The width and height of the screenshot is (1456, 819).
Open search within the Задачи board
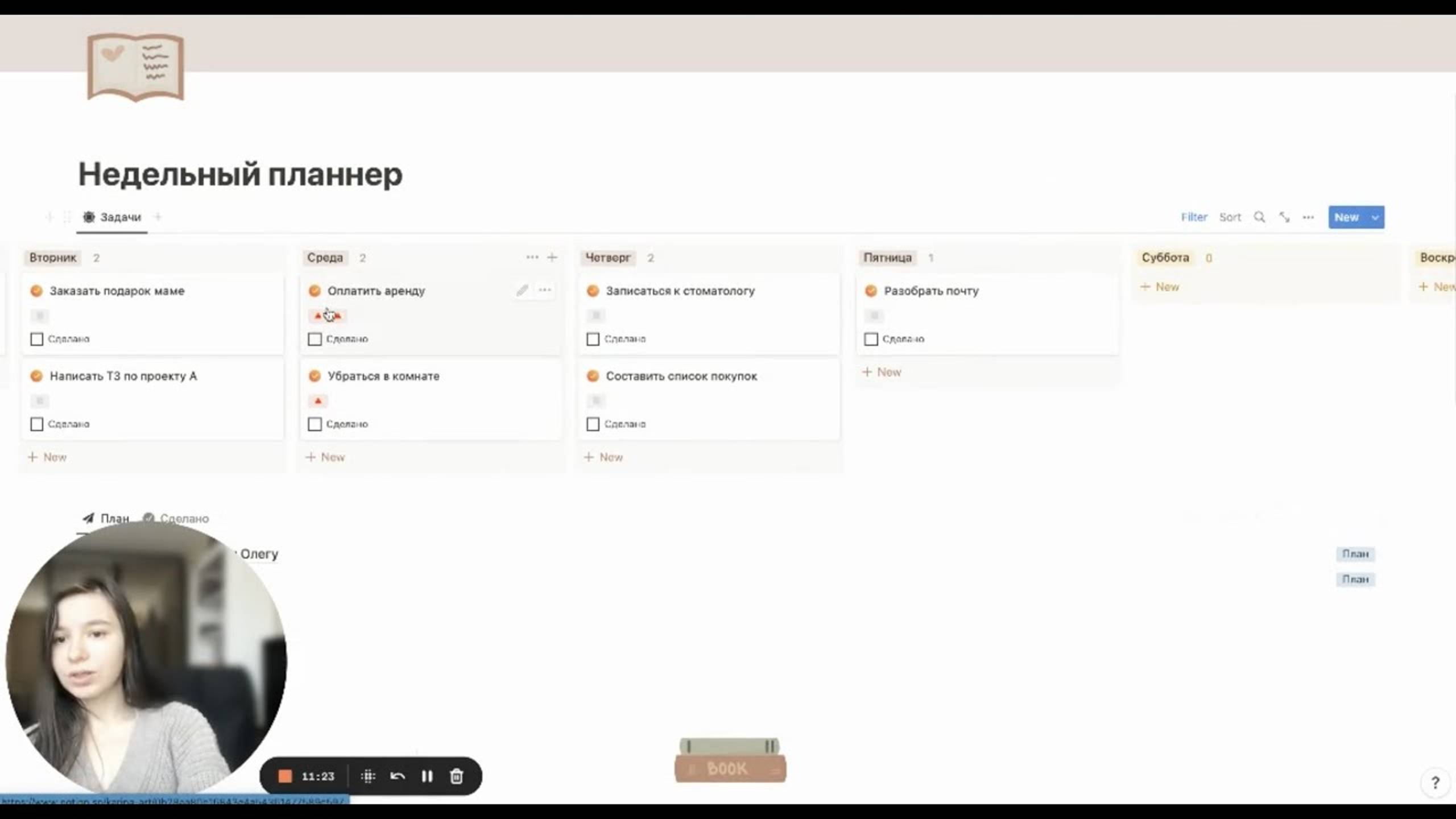pyautogui.click(x=1260, y=217)
